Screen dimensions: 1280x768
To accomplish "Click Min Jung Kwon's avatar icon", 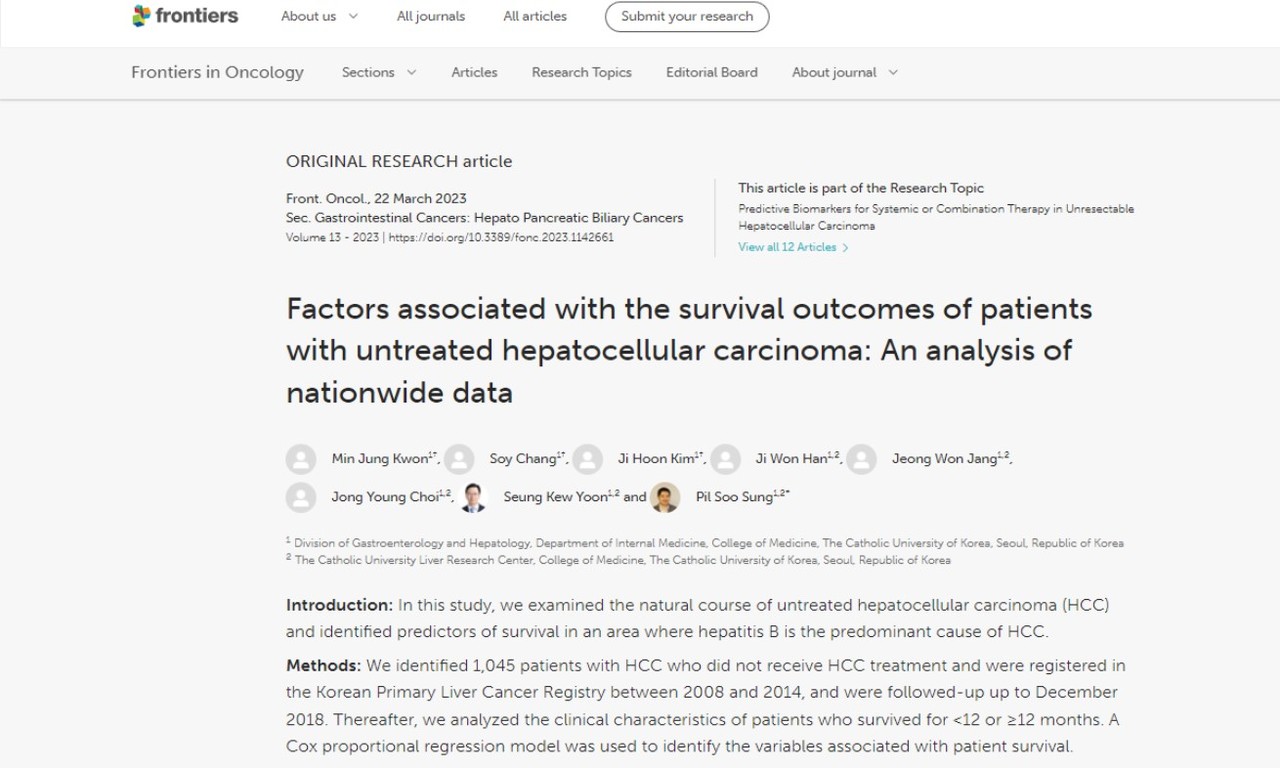I will coord(301,459).
